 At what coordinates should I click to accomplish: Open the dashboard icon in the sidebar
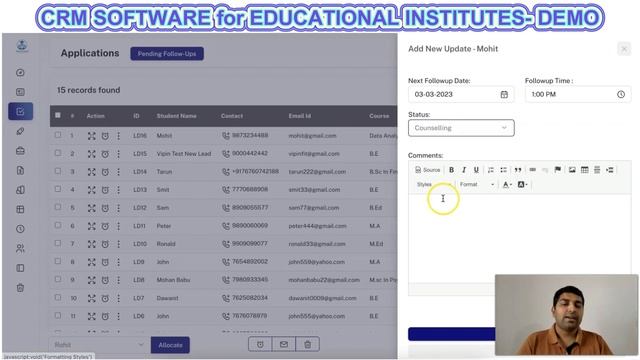click(x=20, y=73)
